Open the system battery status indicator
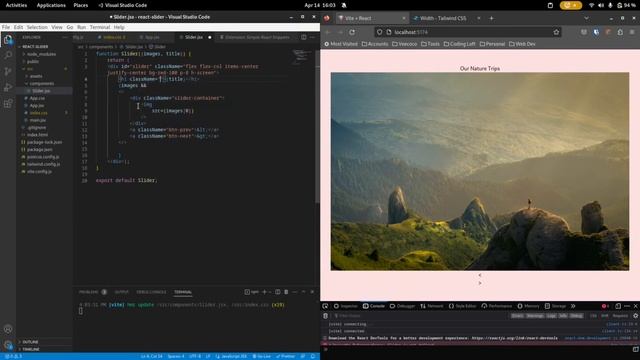This screenshot has height=360, width=640. pyautogui.click(x=626, y=5)
